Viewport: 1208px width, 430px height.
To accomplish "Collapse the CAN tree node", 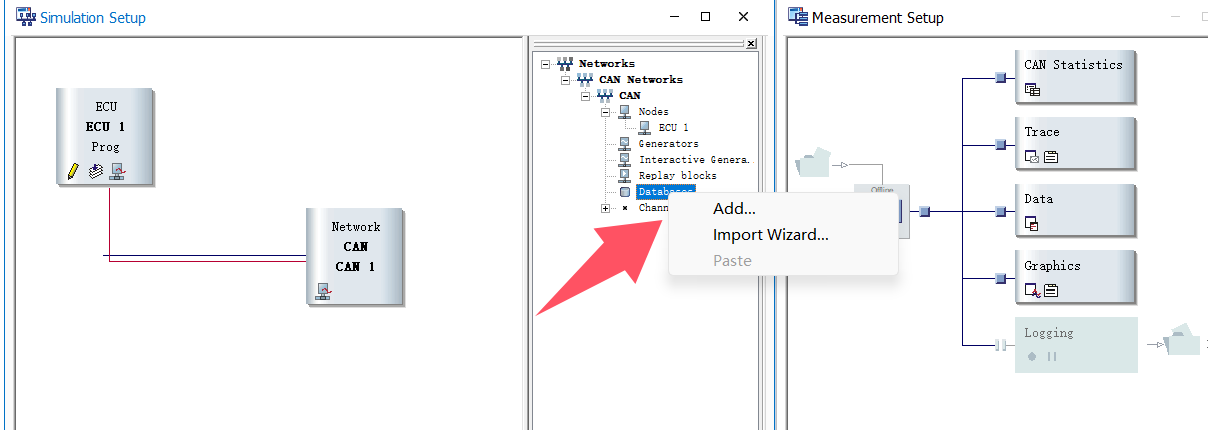I will (585, 95).
